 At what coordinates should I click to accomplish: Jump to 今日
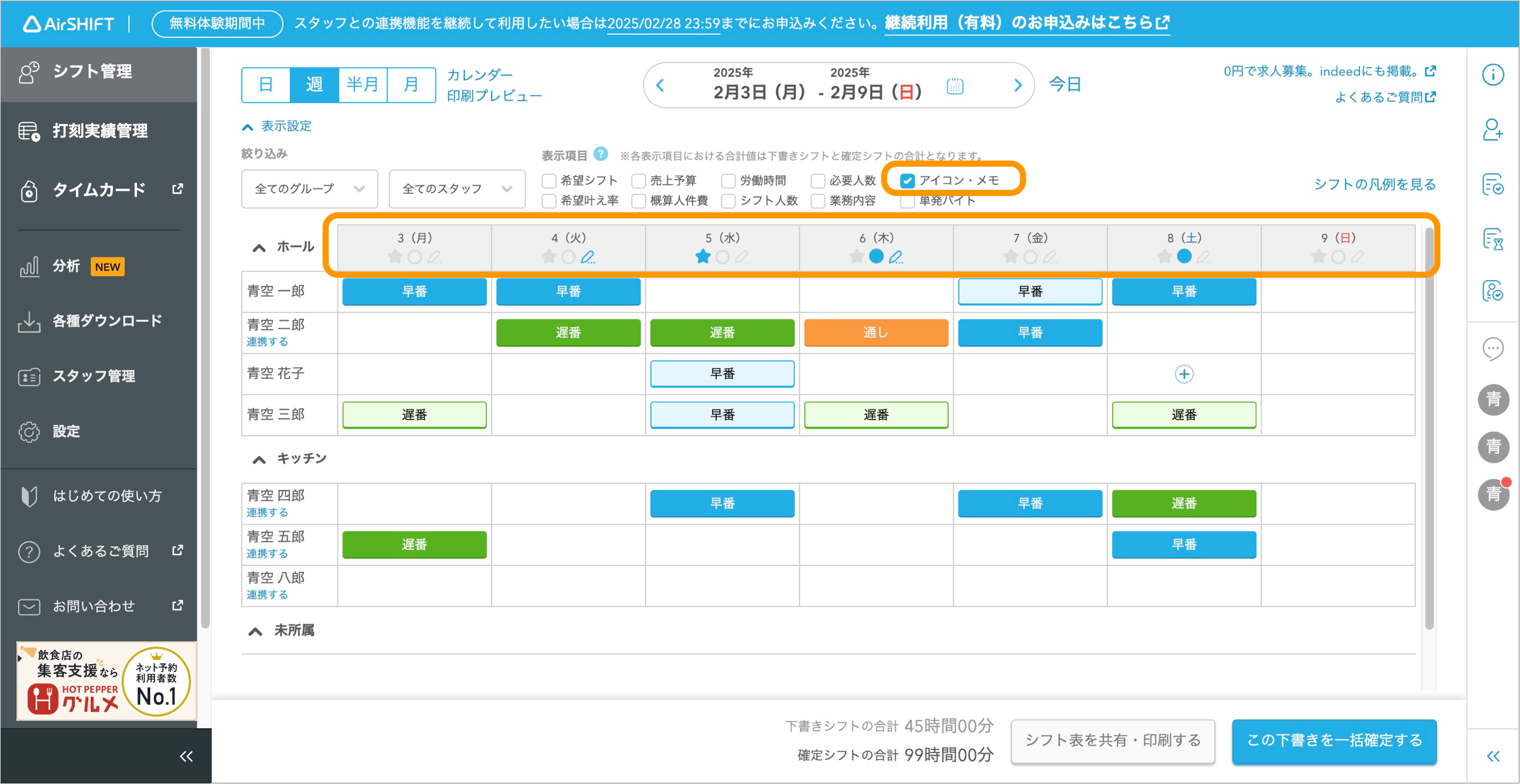click(1065, 85)
